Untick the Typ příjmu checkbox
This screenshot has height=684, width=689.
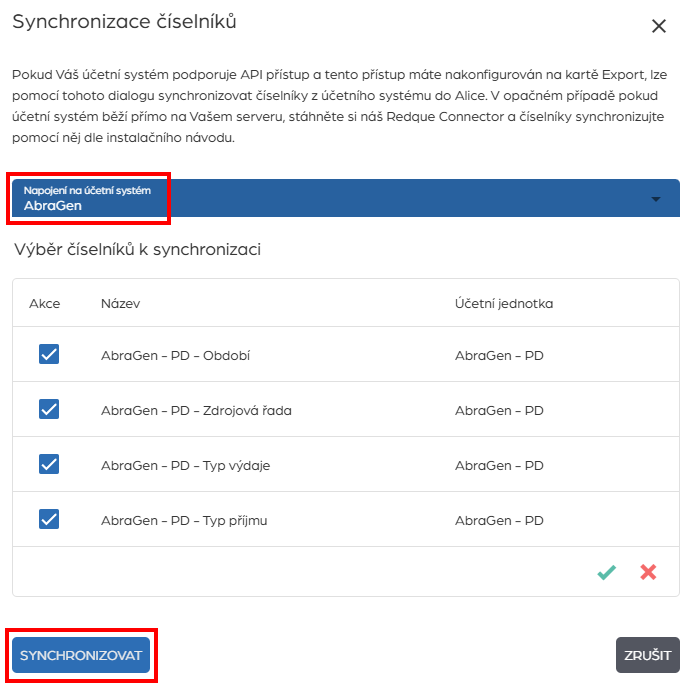tap(48, 519)
